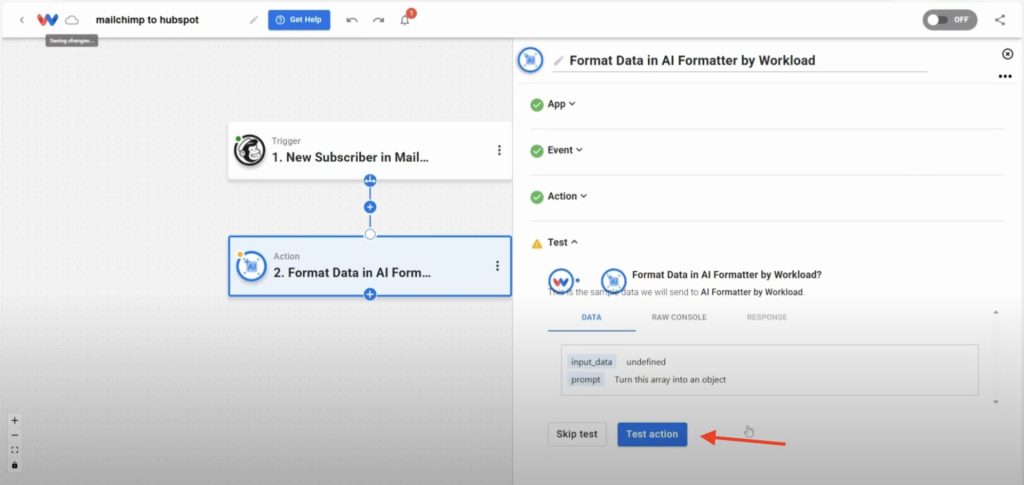Go back using the left chevron

click(22, 20)
